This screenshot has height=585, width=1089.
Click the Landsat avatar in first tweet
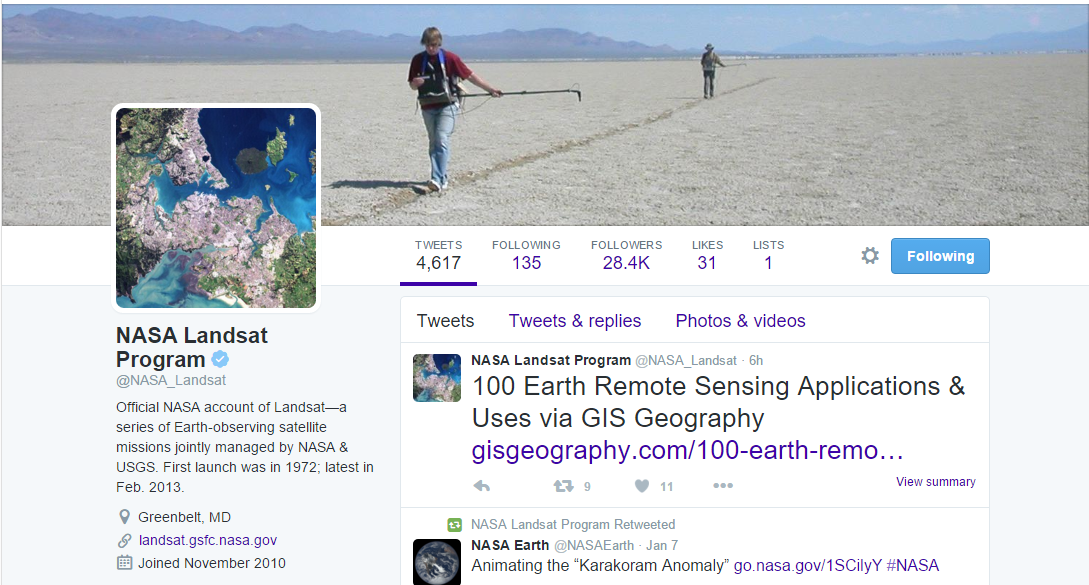[437, 378]
